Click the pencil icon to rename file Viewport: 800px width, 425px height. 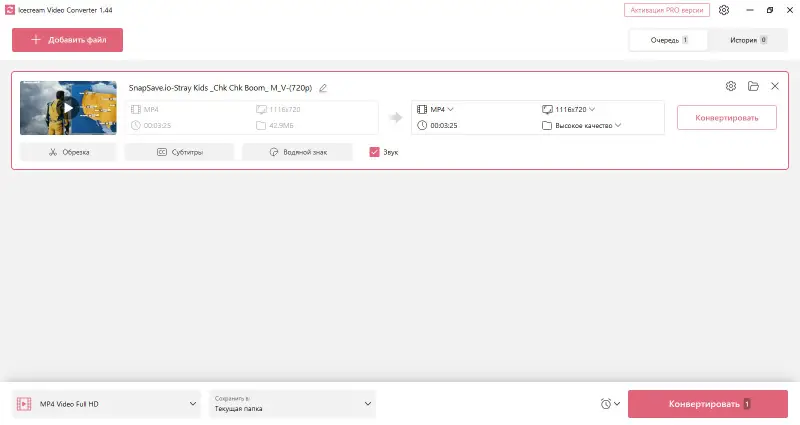point(322,88)
